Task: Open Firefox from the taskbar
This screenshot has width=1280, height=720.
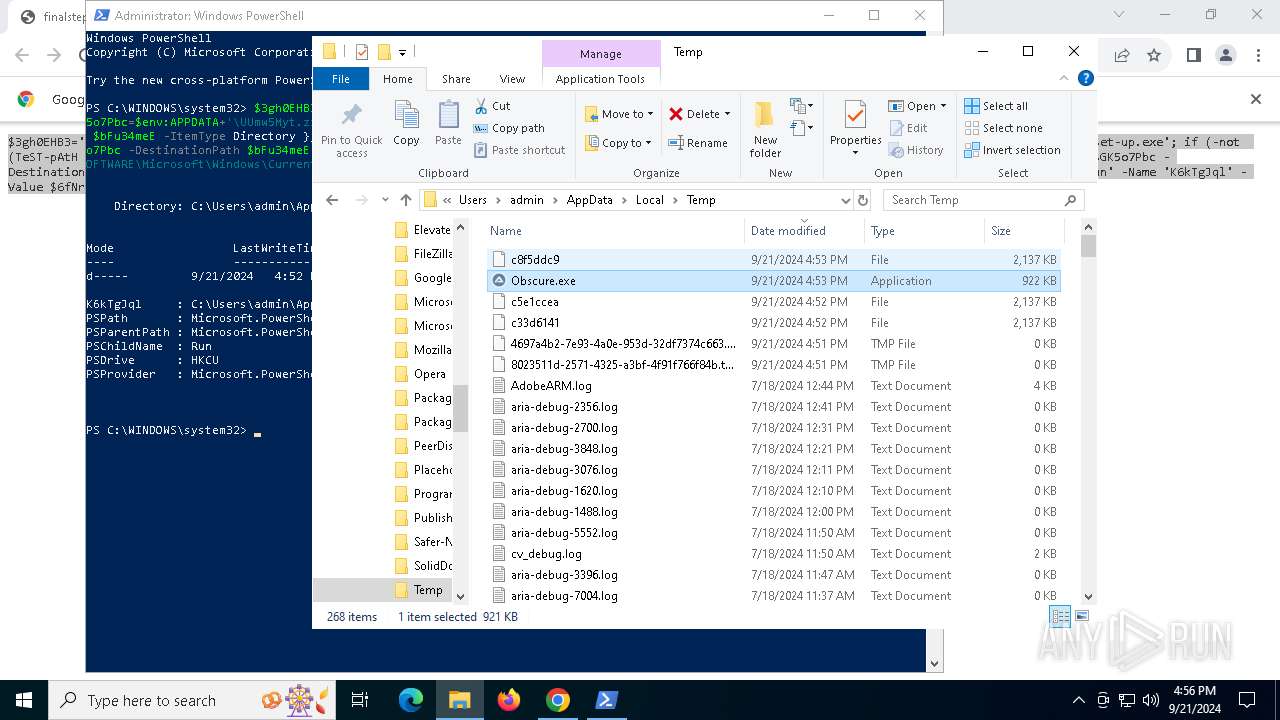Action: tap(508, 700)
